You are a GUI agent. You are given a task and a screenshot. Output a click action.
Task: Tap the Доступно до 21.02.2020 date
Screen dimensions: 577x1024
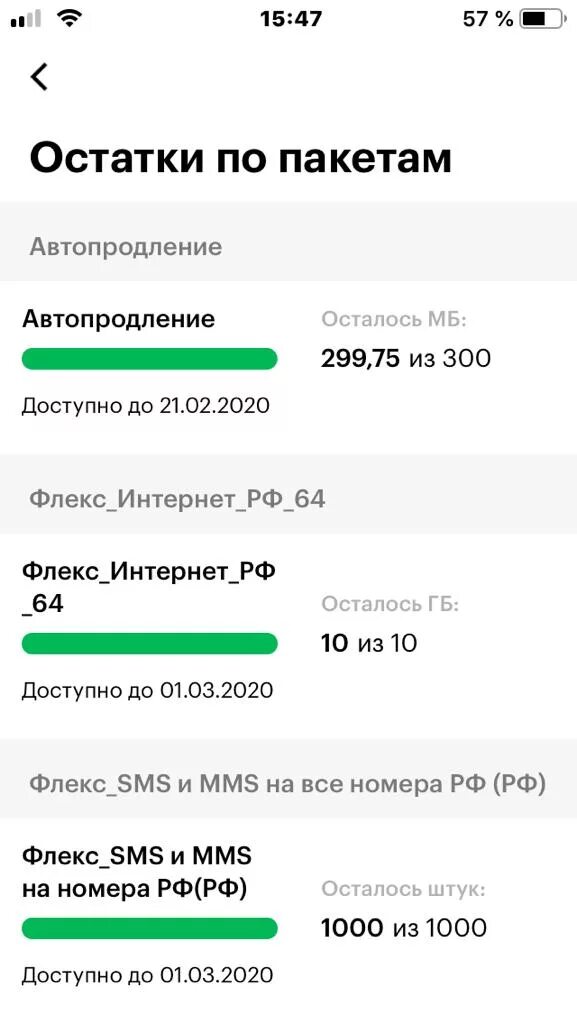pyautogui.click(x=146, y=406)
